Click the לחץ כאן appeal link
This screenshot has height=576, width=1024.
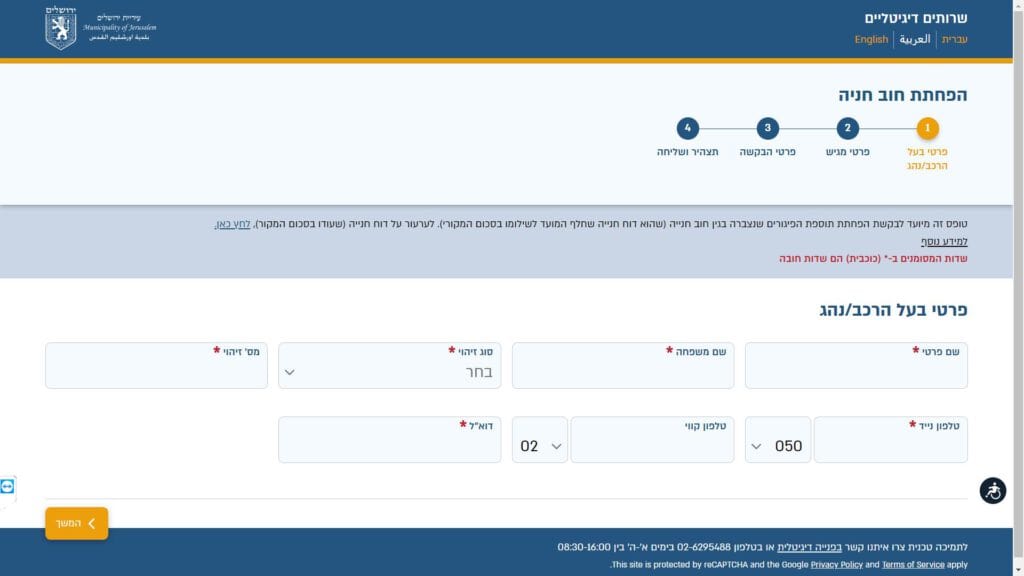point(232,224)
